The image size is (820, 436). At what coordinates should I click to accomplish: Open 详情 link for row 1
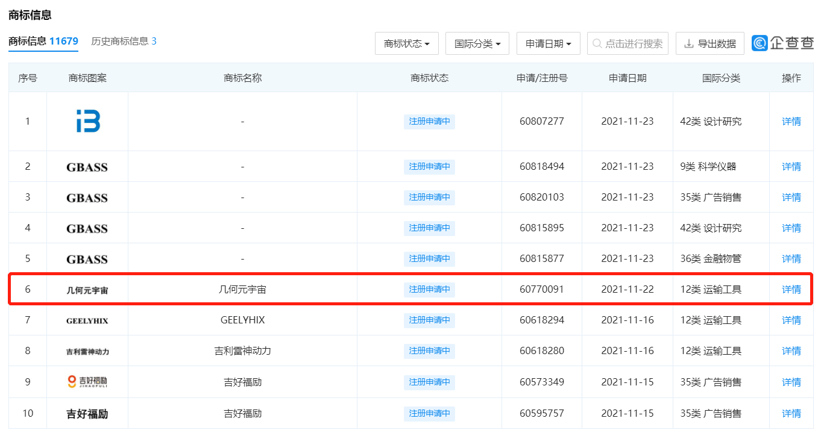791,122
